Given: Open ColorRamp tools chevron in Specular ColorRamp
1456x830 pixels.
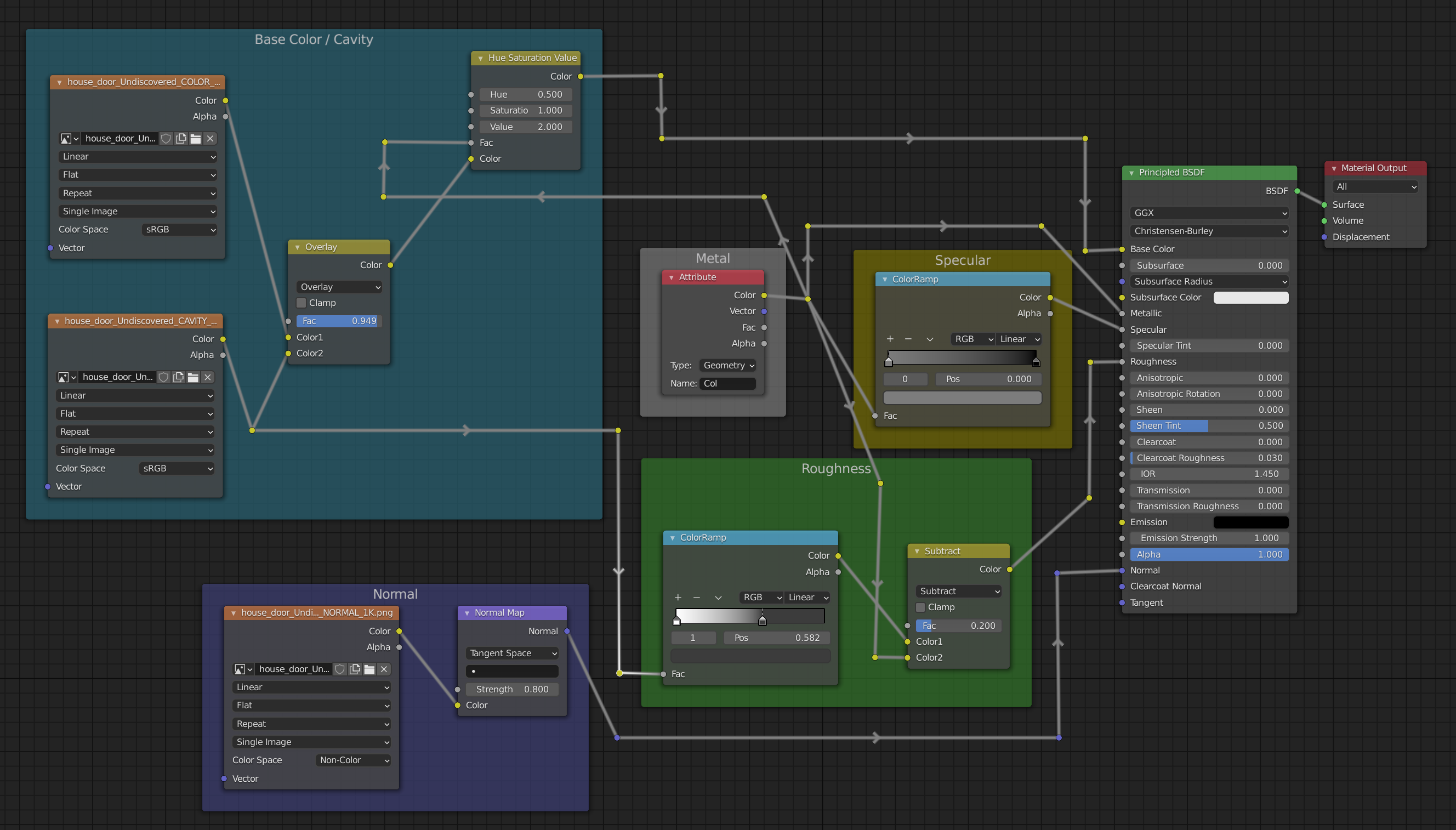Looking at the screenshot, I should point(930,339).
